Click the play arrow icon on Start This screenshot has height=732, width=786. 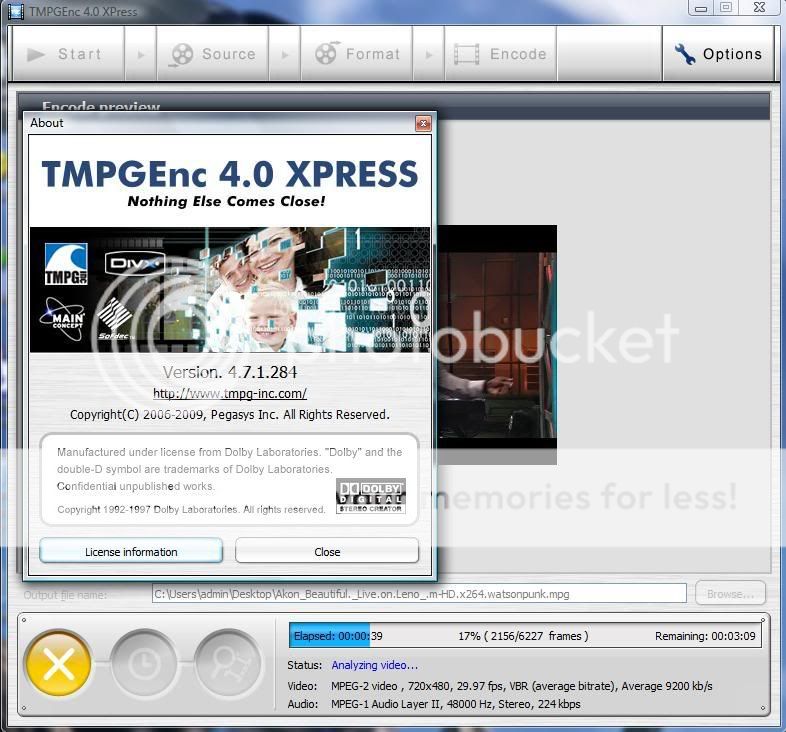pyautogui.click(x=36, y=54)
